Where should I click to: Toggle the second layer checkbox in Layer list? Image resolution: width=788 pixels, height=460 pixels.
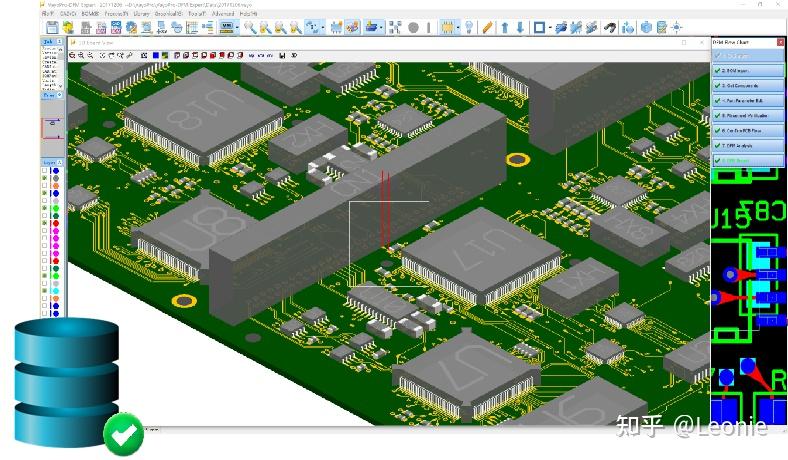coord(45,178)
